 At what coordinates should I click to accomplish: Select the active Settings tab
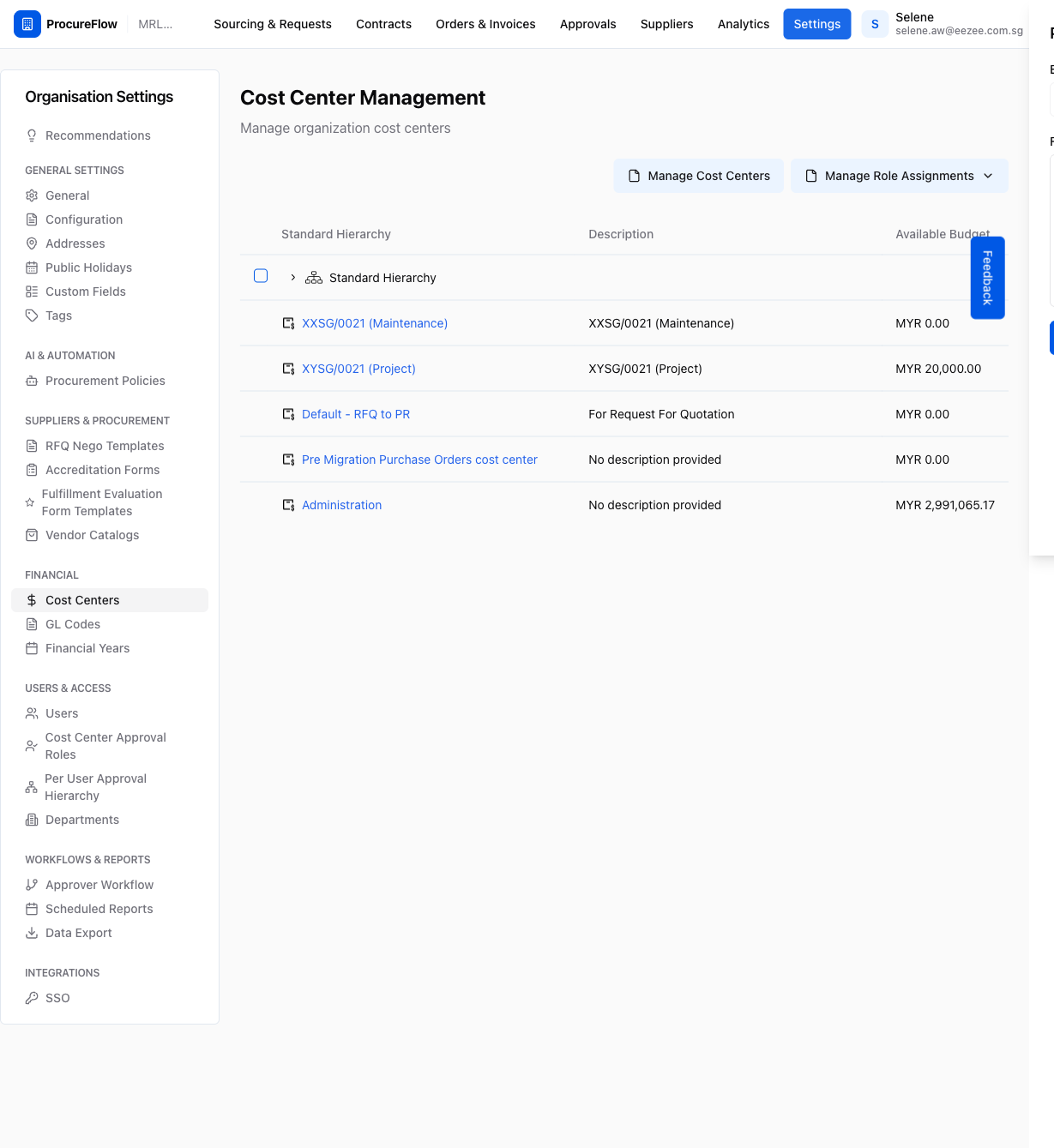tap(816, 24)
